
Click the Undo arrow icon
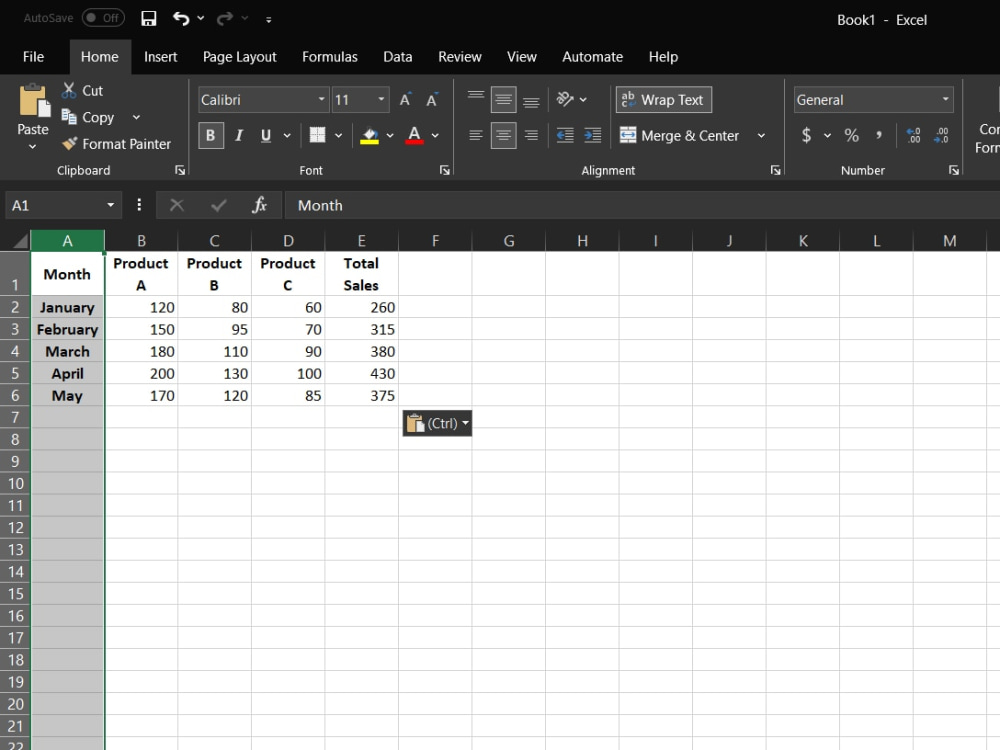point(181,18)
